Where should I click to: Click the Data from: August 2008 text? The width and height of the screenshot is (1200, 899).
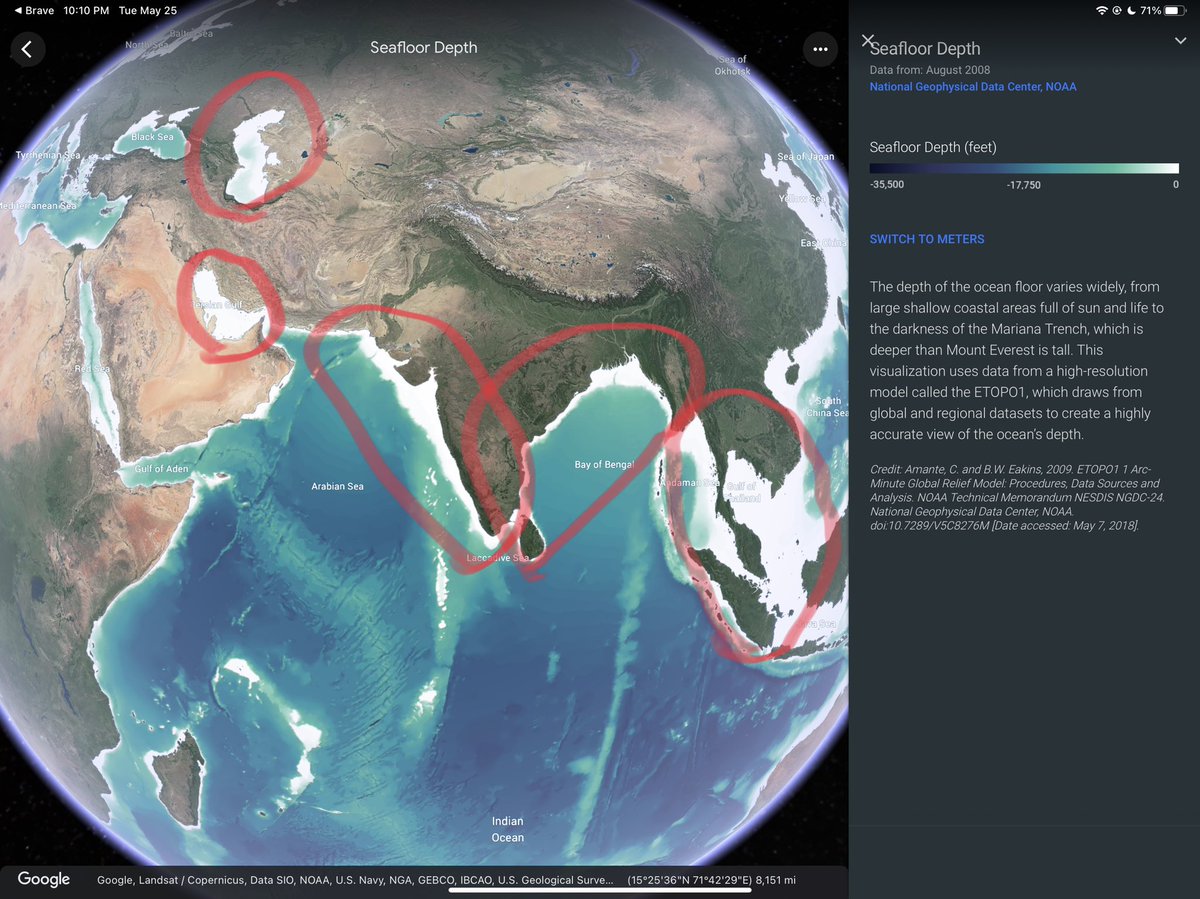tap(929, 70)
